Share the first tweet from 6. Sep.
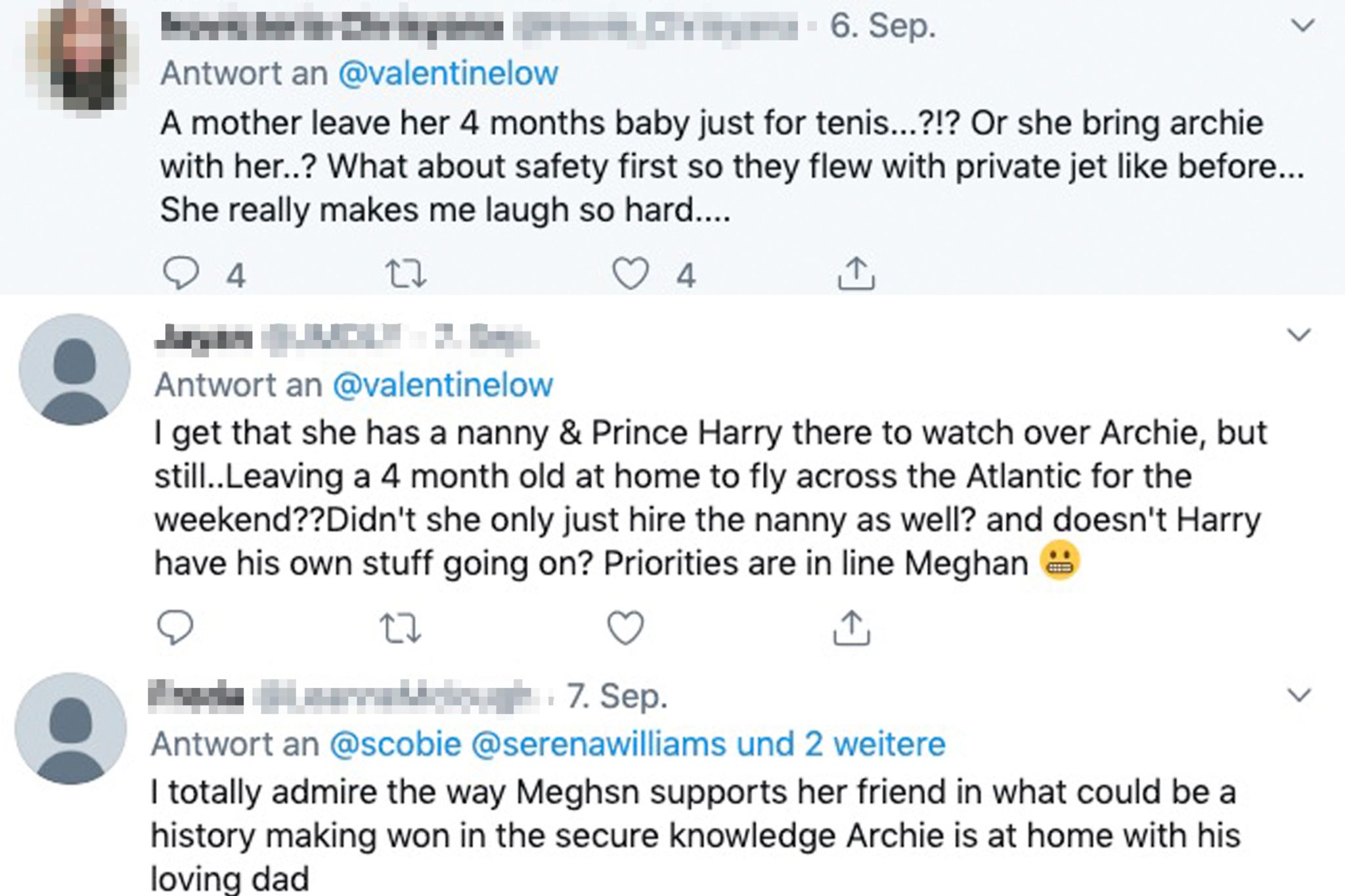Image resolution: width=1345 pixels, height=896 pixels. click(856, 273)
